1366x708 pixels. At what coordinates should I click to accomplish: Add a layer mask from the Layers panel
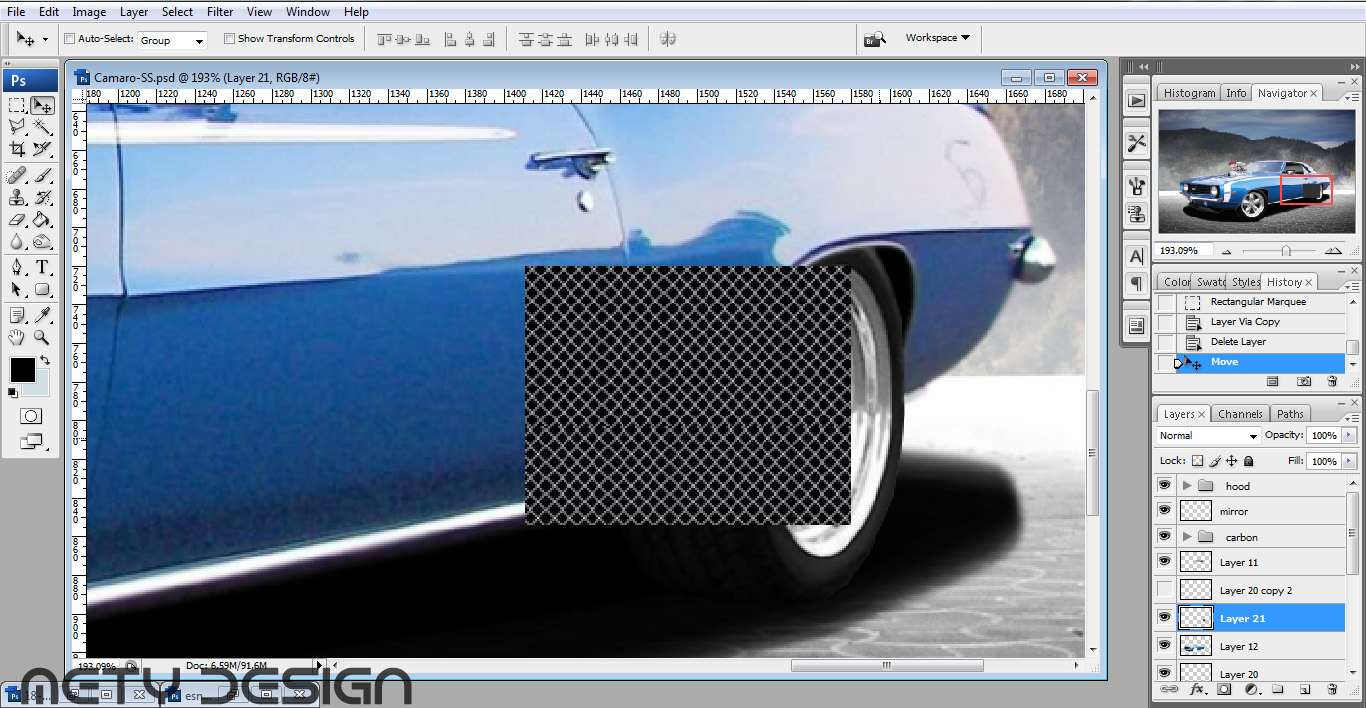tap(1224, 690)
